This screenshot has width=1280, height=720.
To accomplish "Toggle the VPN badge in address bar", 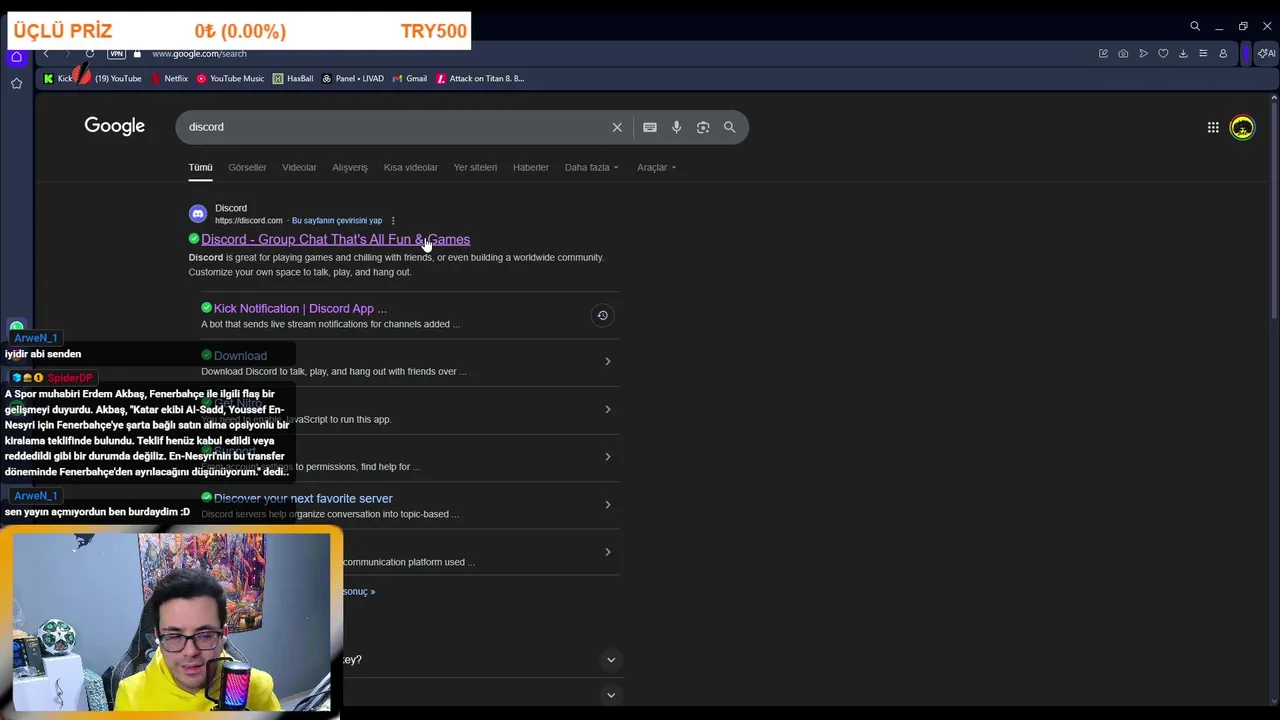I will coord(116,54).
